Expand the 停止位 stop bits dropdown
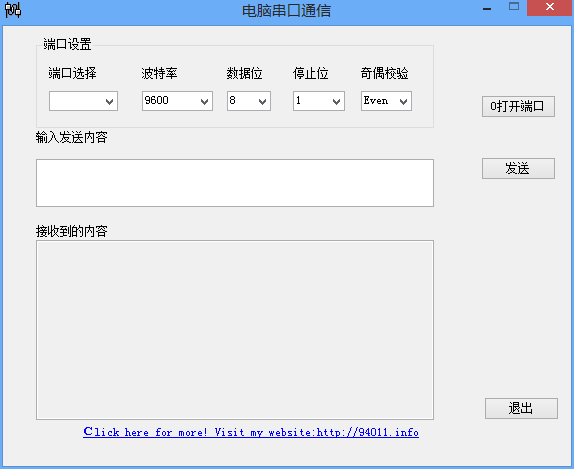Screen dimensions: 574x469 tap(319, 101)
